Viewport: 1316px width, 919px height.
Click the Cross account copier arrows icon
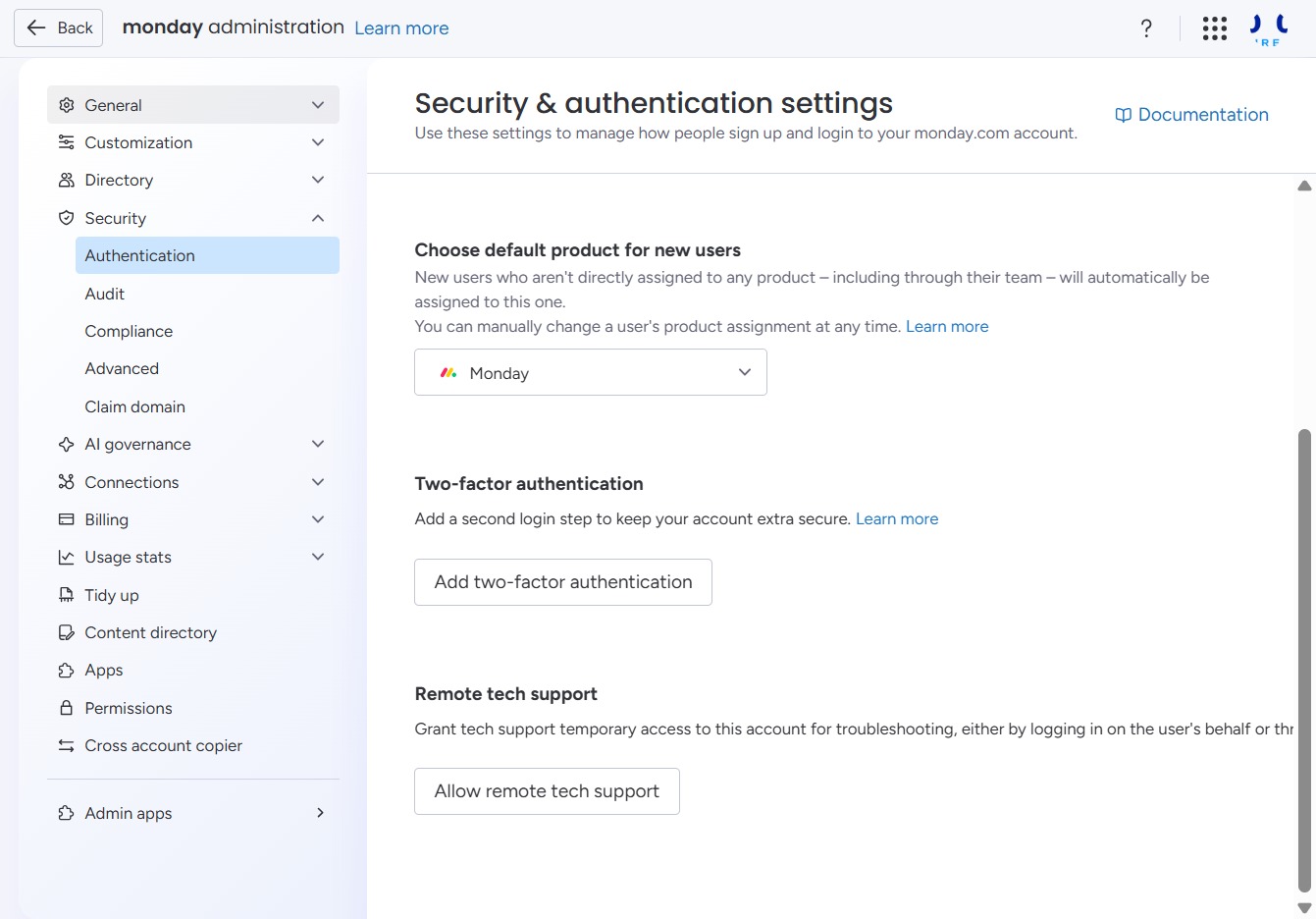click(67, 745)
